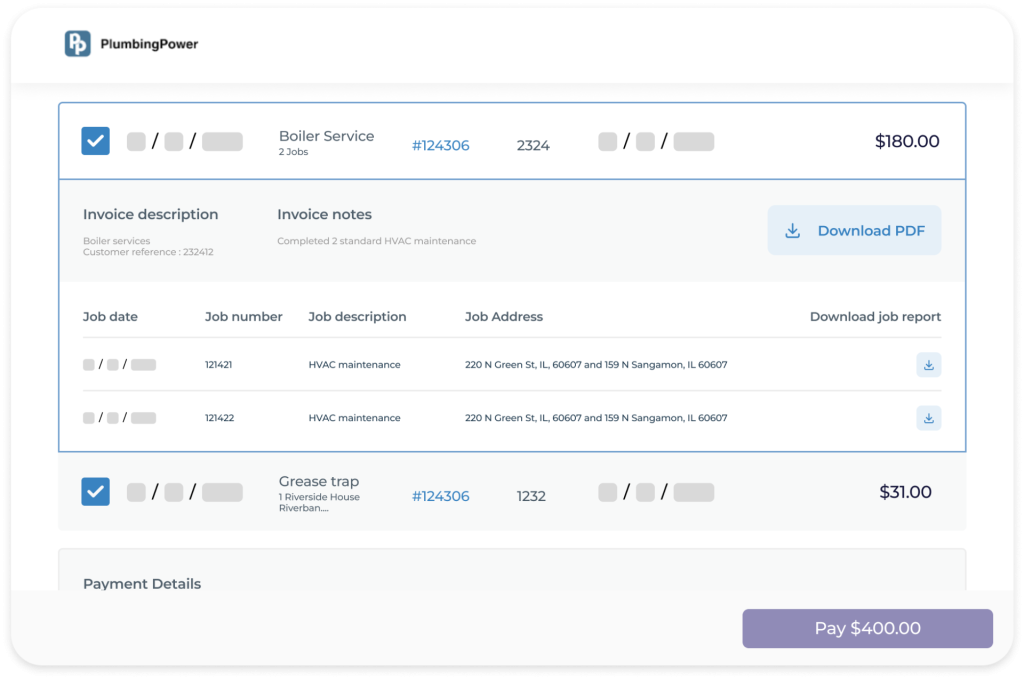This screenshot has height=679, width=1024.
Task: Click the PlumbingPower logo icon
Action: (77, 44)
